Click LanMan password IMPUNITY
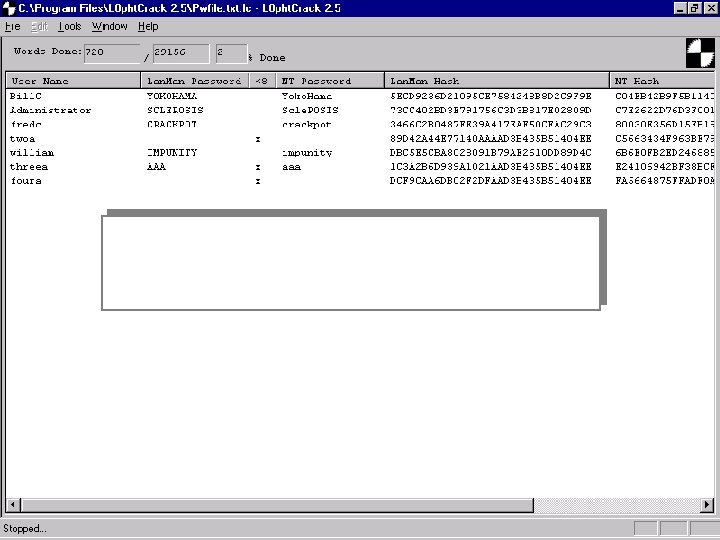Screen dimensions: 720x540 pos(172,152)
